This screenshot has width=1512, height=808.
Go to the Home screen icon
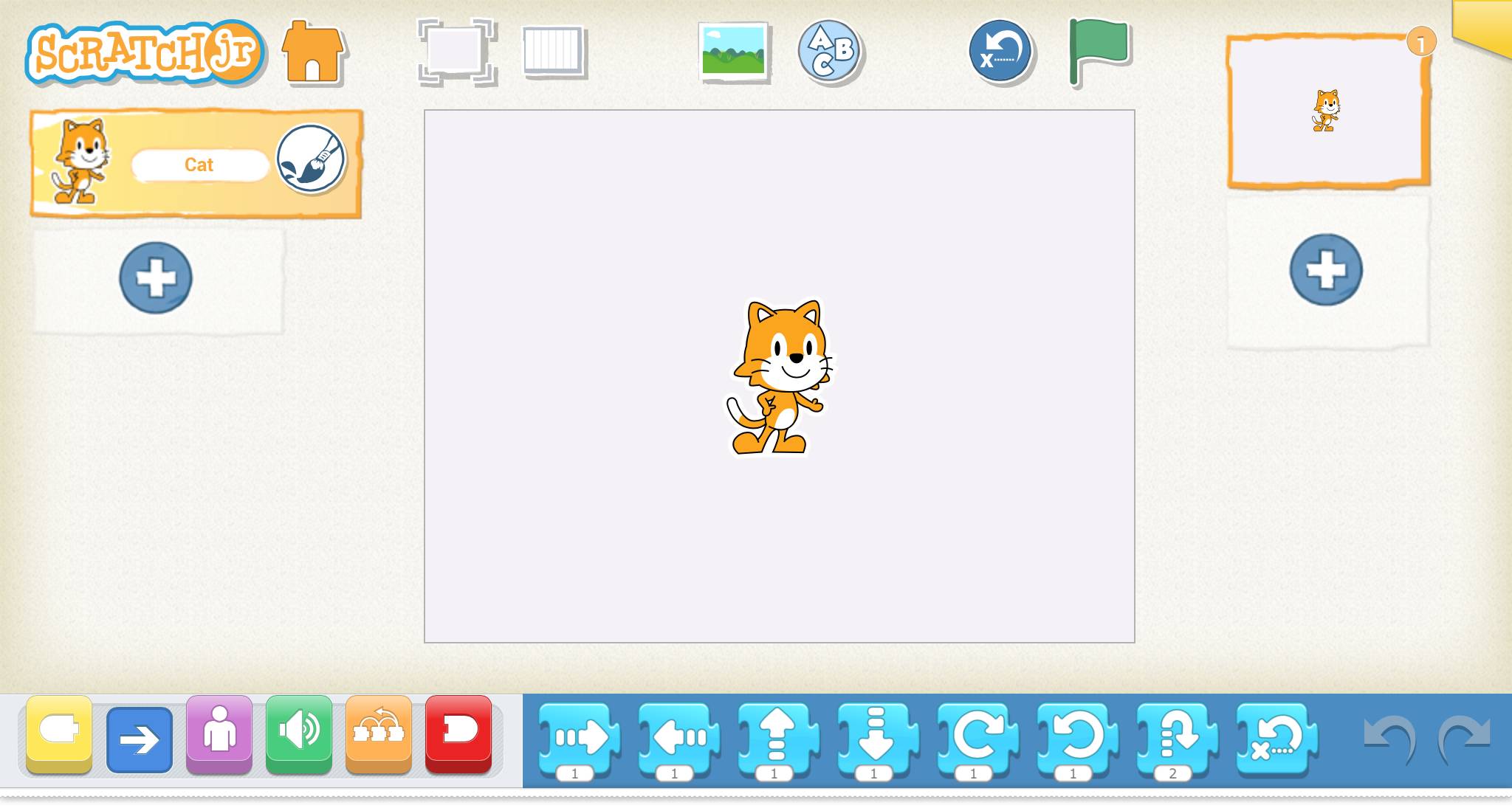coord(313,52)
